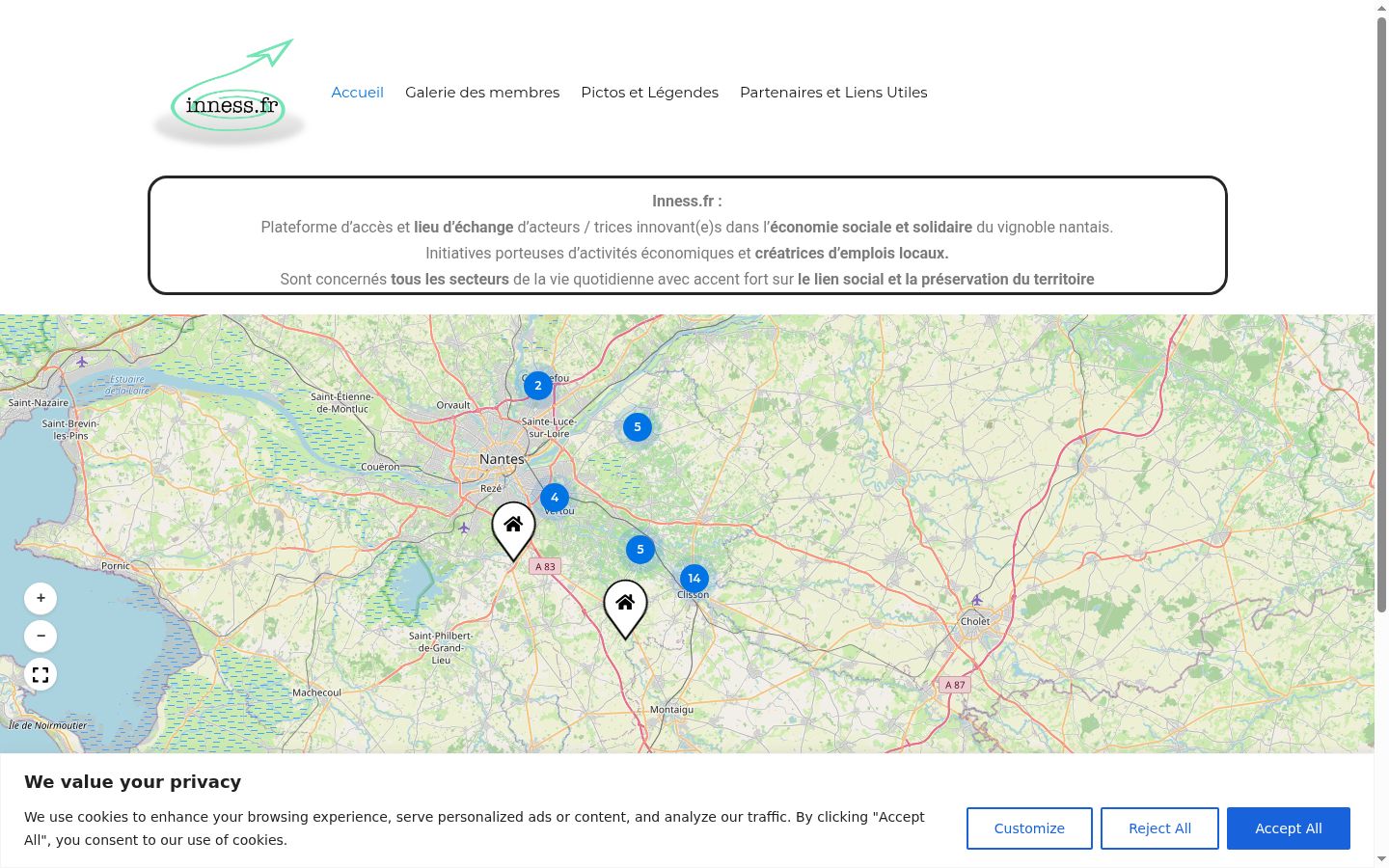Click the Saint-Nazaire label on map
This screenshot has width=1389, height=868.
(x=39, y=403)
